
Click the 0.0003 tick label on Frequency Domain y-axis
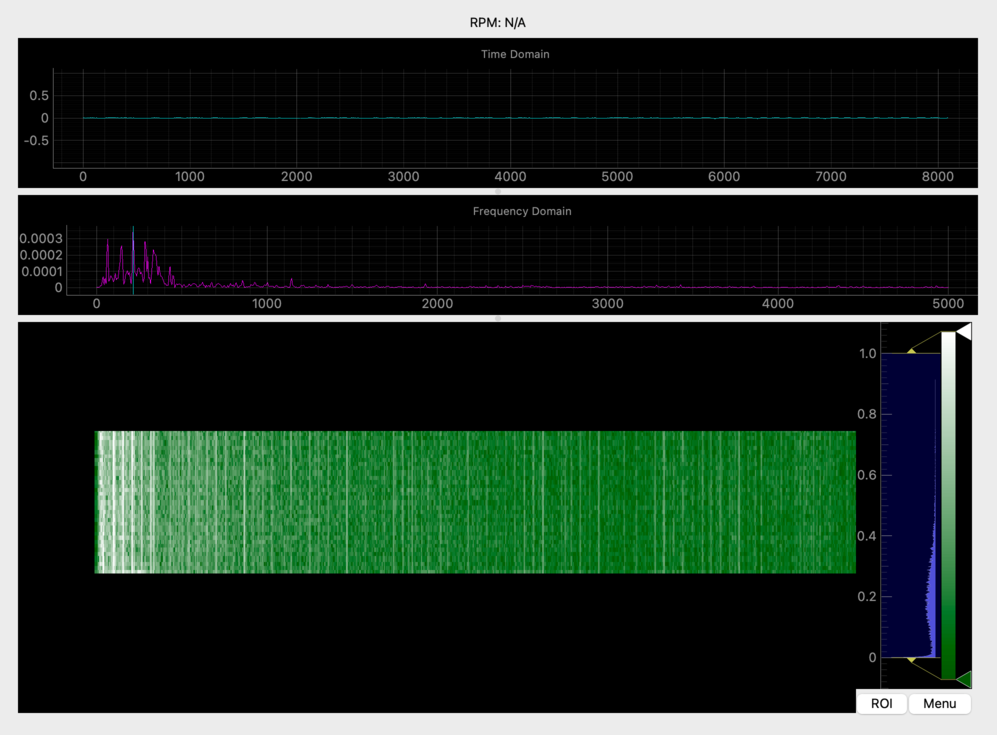pyautogui.click(x=41, y=238)
